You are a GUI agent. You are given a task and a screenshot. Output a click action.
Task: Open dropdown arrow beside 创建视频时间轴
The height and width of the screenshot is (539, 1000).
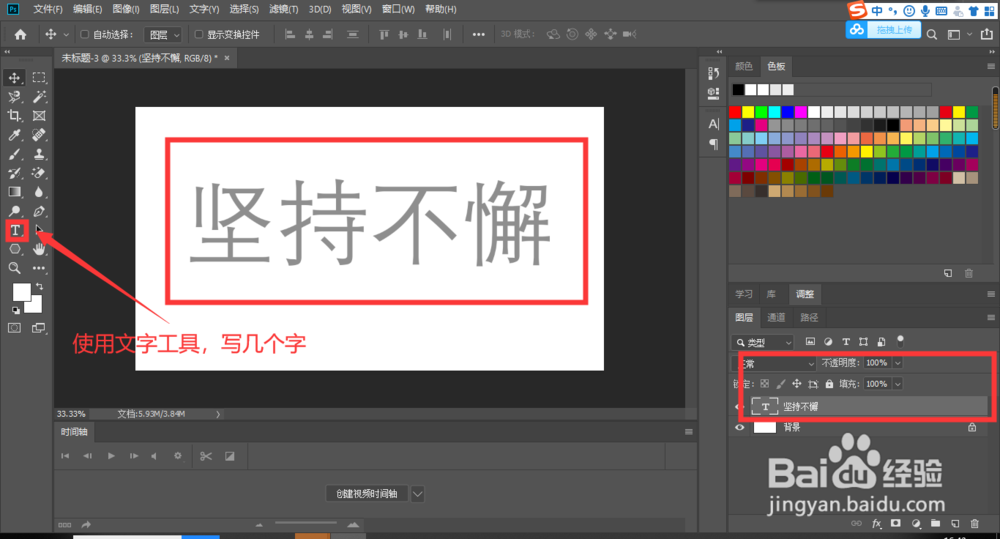pyautogui.click(x=417, y=494)
